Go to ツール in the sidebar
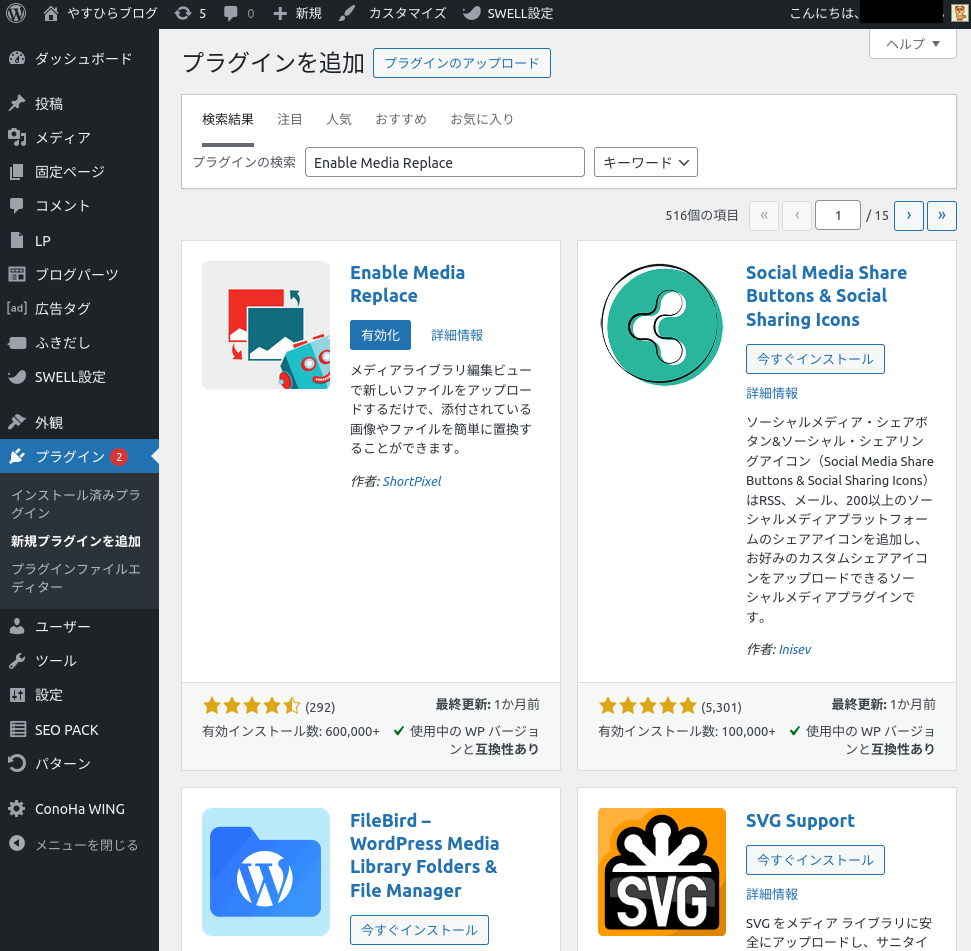The width and height of the screenshot is (971, 951). [x=55, y=661]
